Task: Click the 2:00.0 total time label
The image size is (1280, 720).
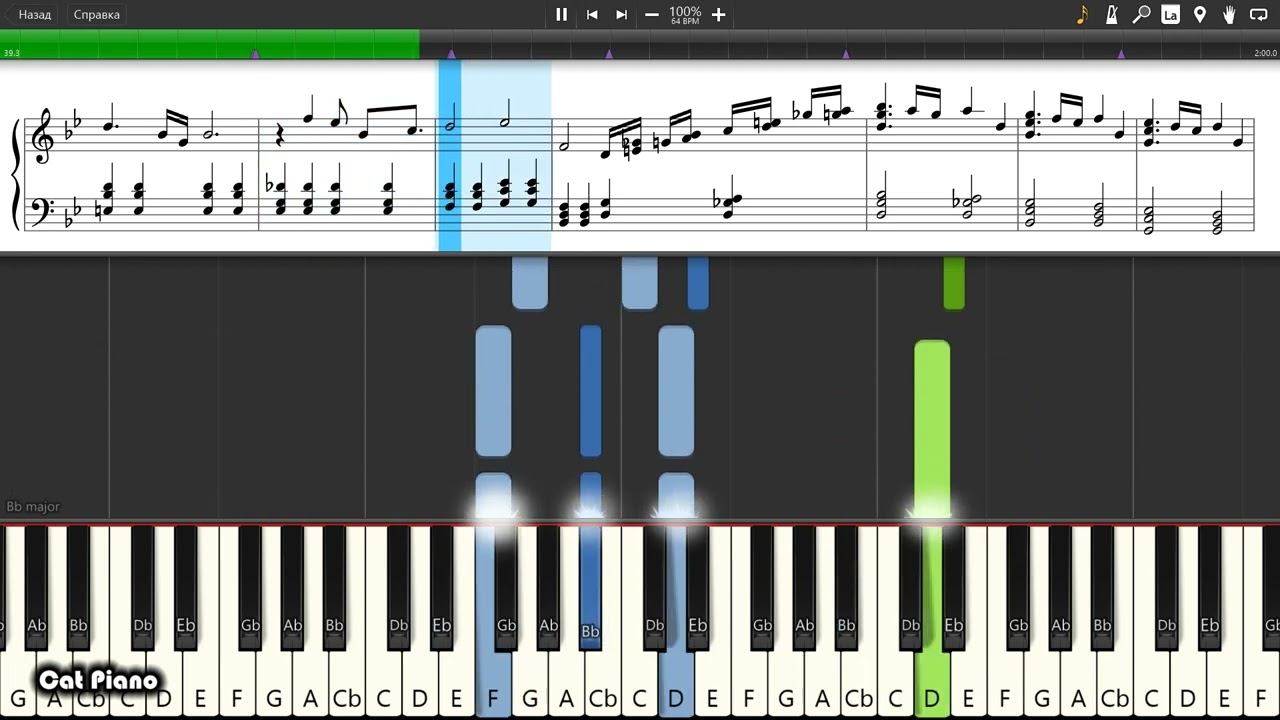Action: 1265,53
